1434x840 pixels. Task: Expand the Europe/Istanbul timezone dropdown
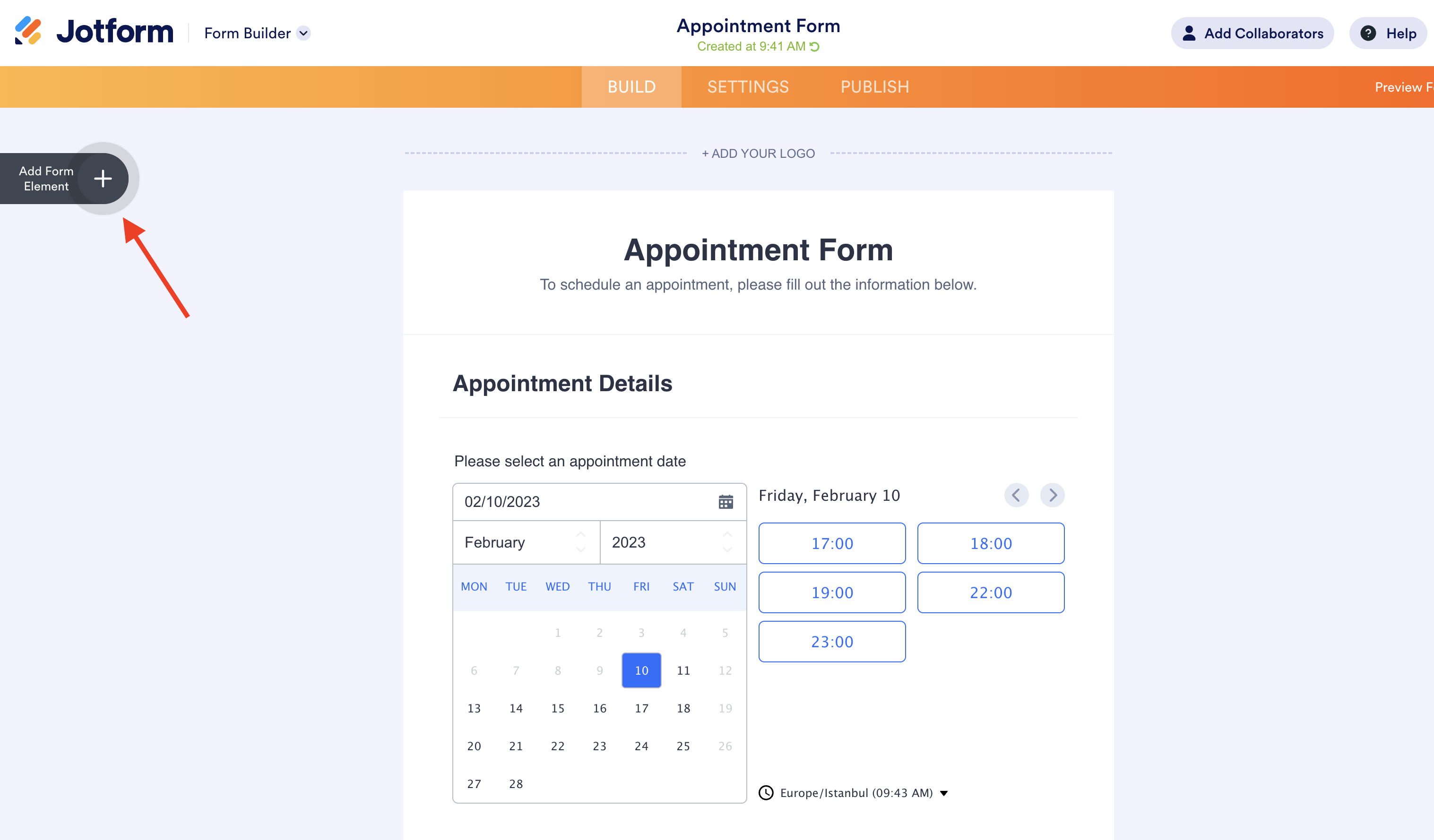pos(944,793)
